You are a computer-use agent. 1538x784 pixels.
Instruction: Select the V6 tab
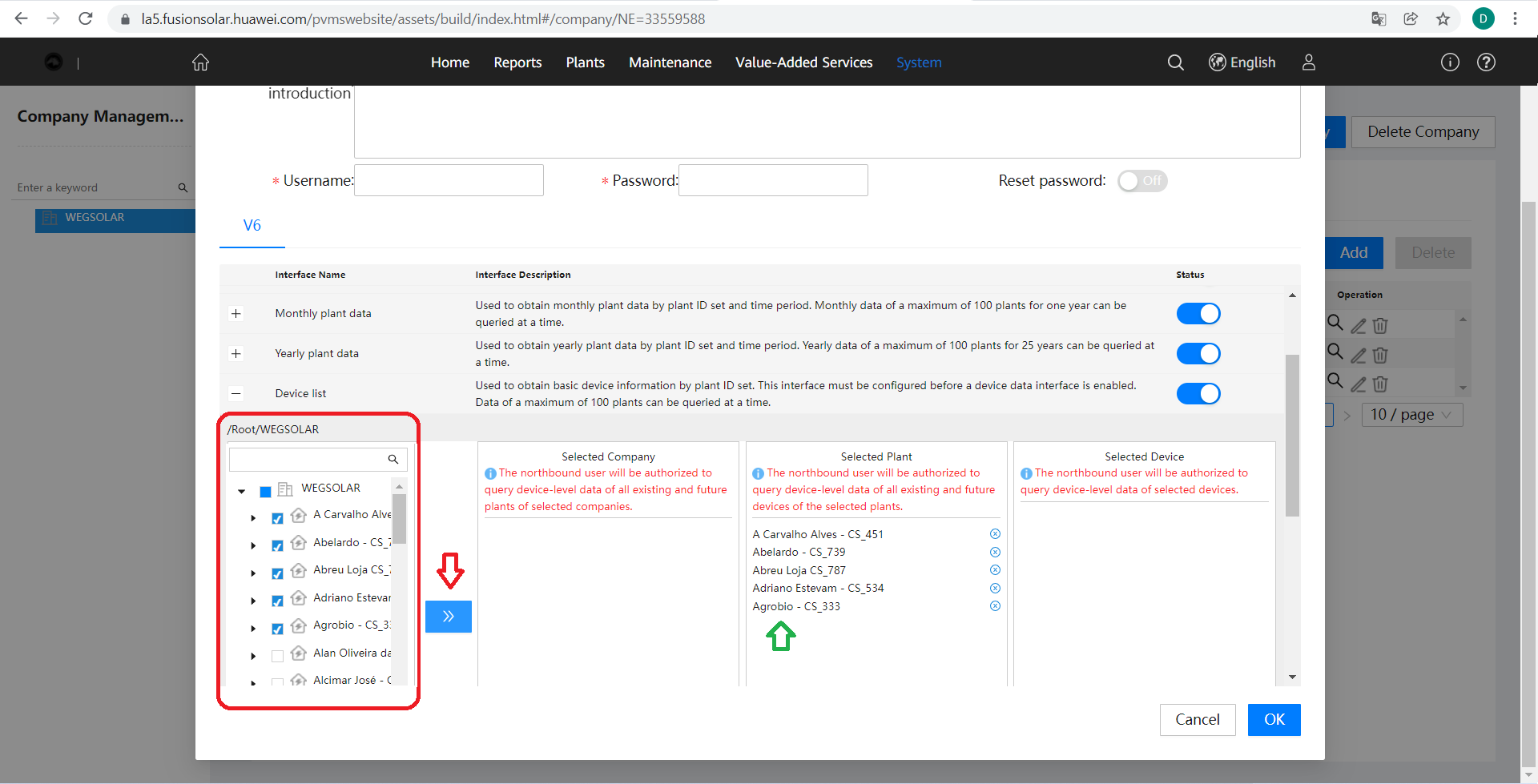coord(252,226)
